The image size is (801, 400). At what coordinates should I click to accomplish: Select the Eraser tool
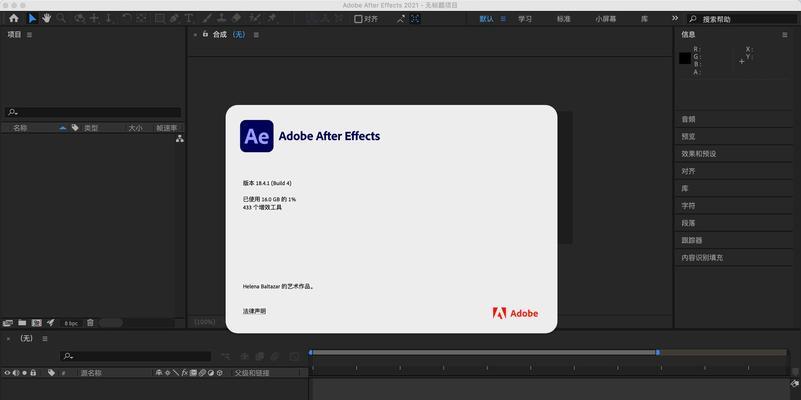coord(236,18)
